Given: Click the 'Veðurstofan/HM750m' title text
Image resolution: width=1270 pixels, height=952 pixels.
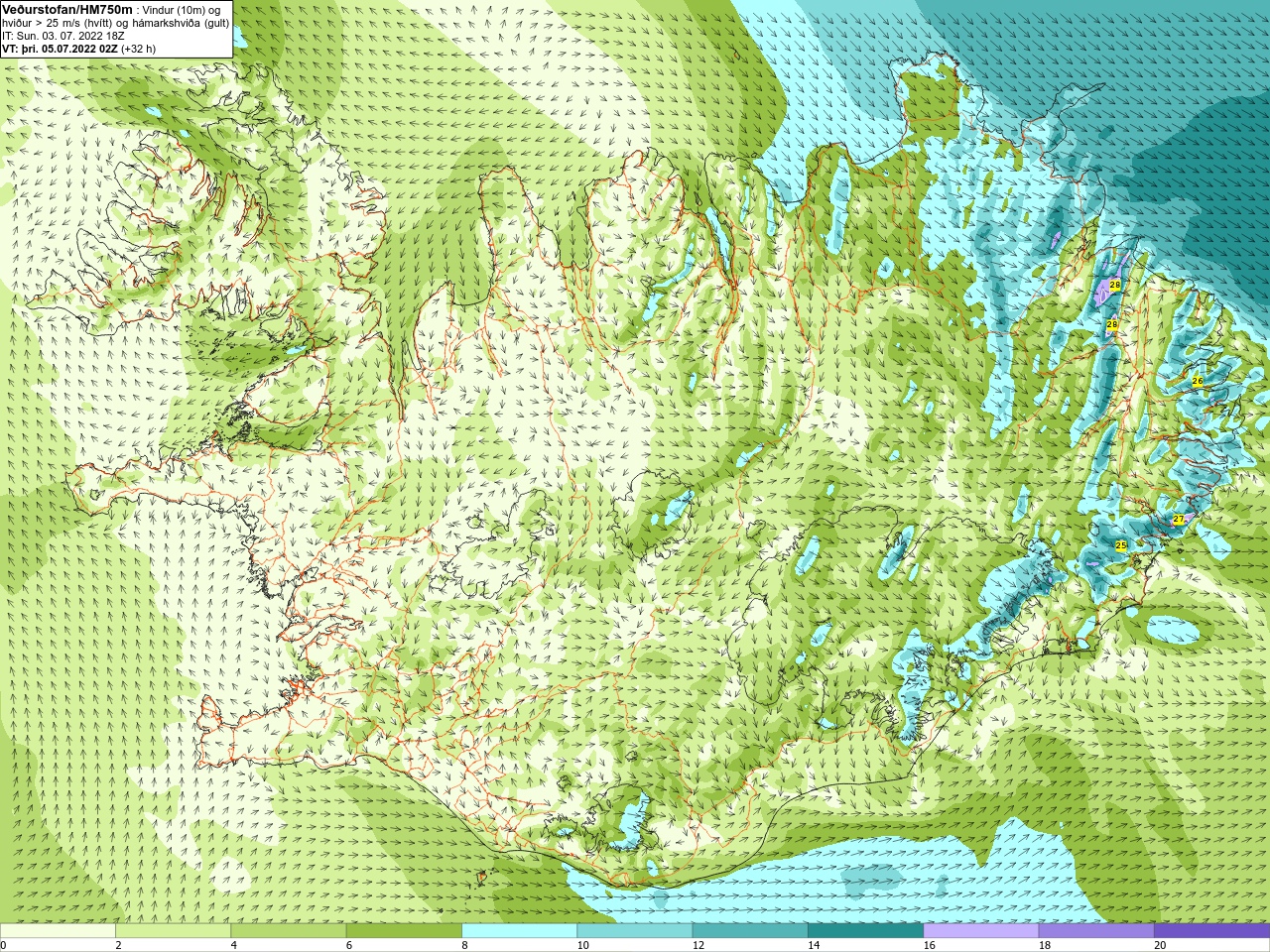Looking at the screenshot, I should [67, 9].
